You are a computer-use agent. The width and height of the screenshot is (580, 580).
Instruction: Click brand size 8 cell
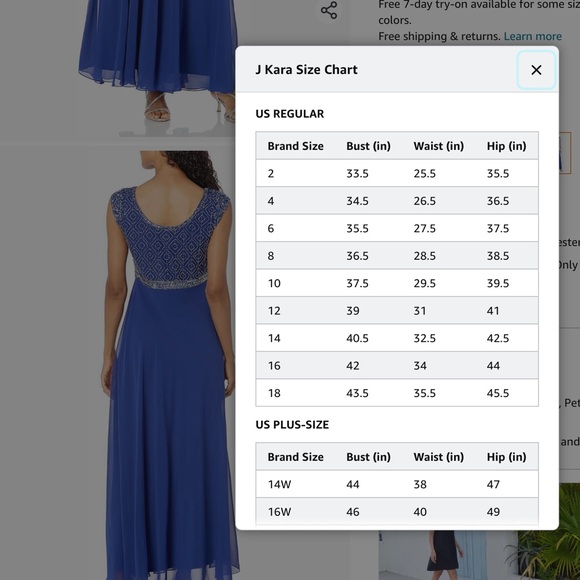tap(271, 256)
